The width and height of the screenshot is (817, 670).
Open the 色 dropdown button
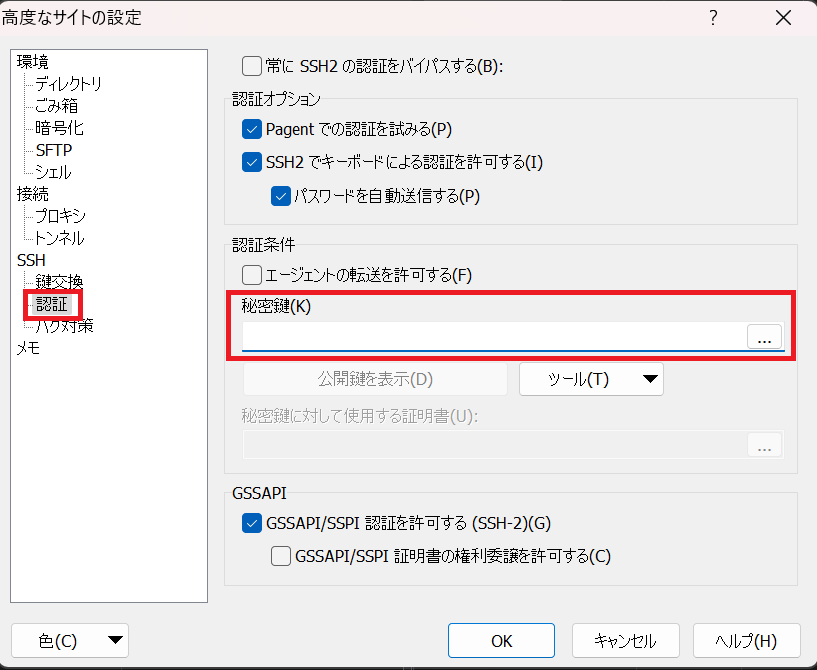pos(70,640)
